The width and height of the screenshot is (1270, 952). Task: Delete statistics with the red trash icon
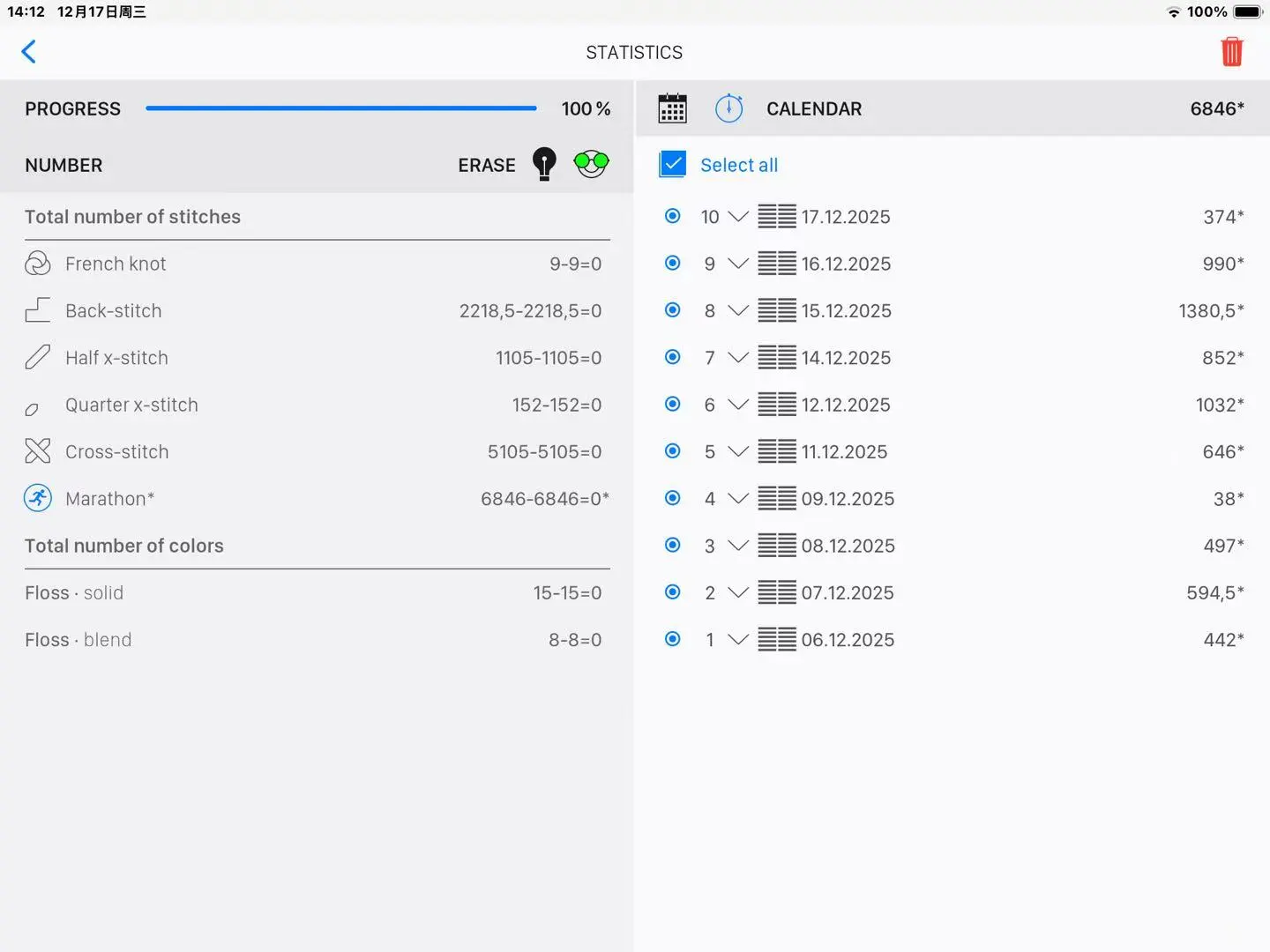(x=1232, y=52)
